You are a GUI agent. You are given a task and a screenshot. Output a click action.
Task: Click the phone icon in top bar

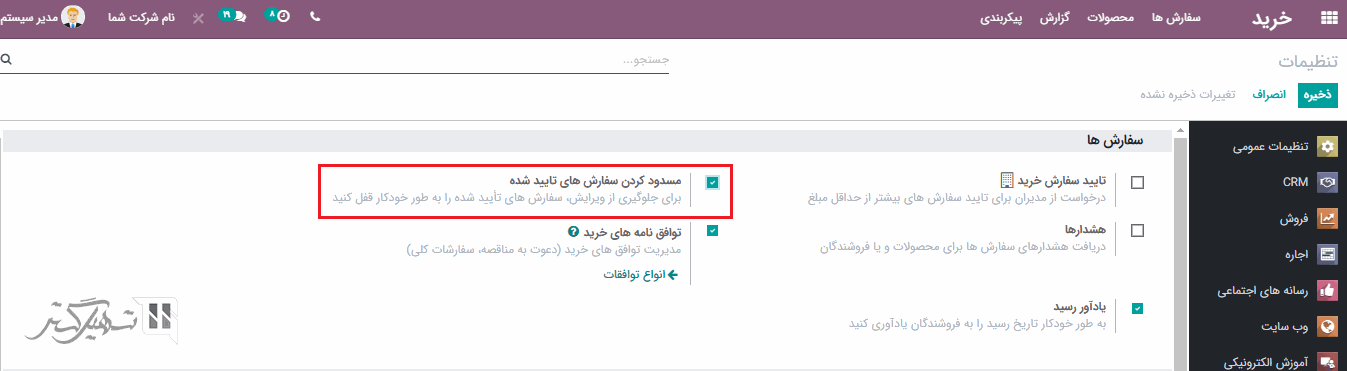tap(315, 17)
